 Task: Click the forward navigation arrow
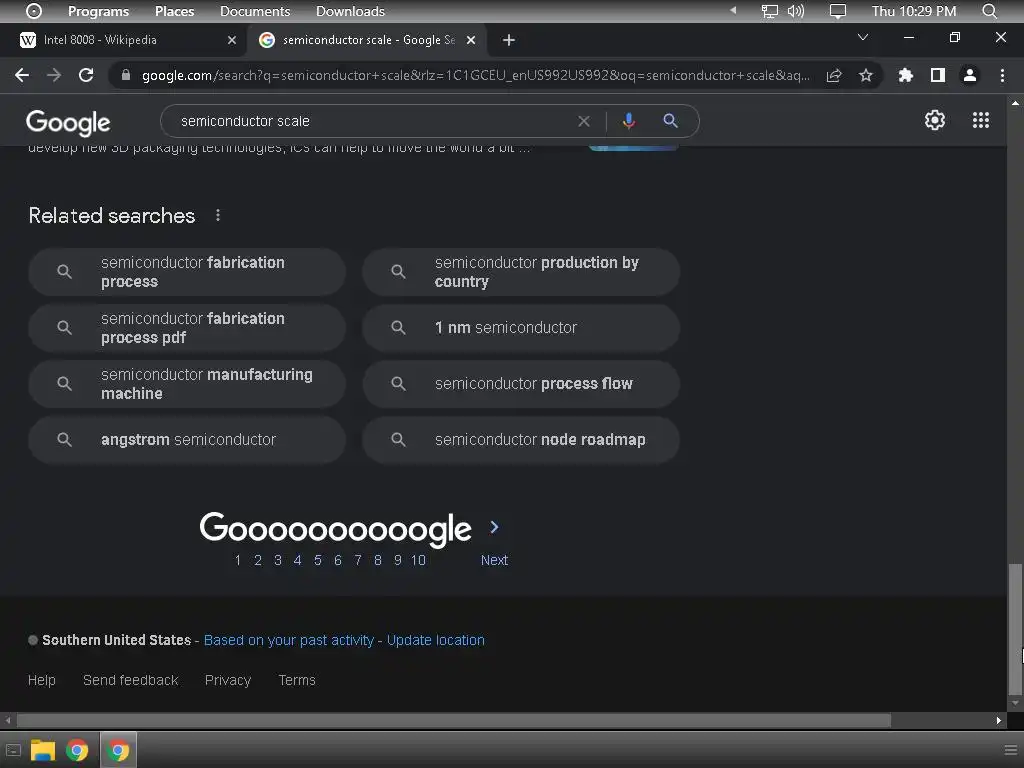[54, 75]
